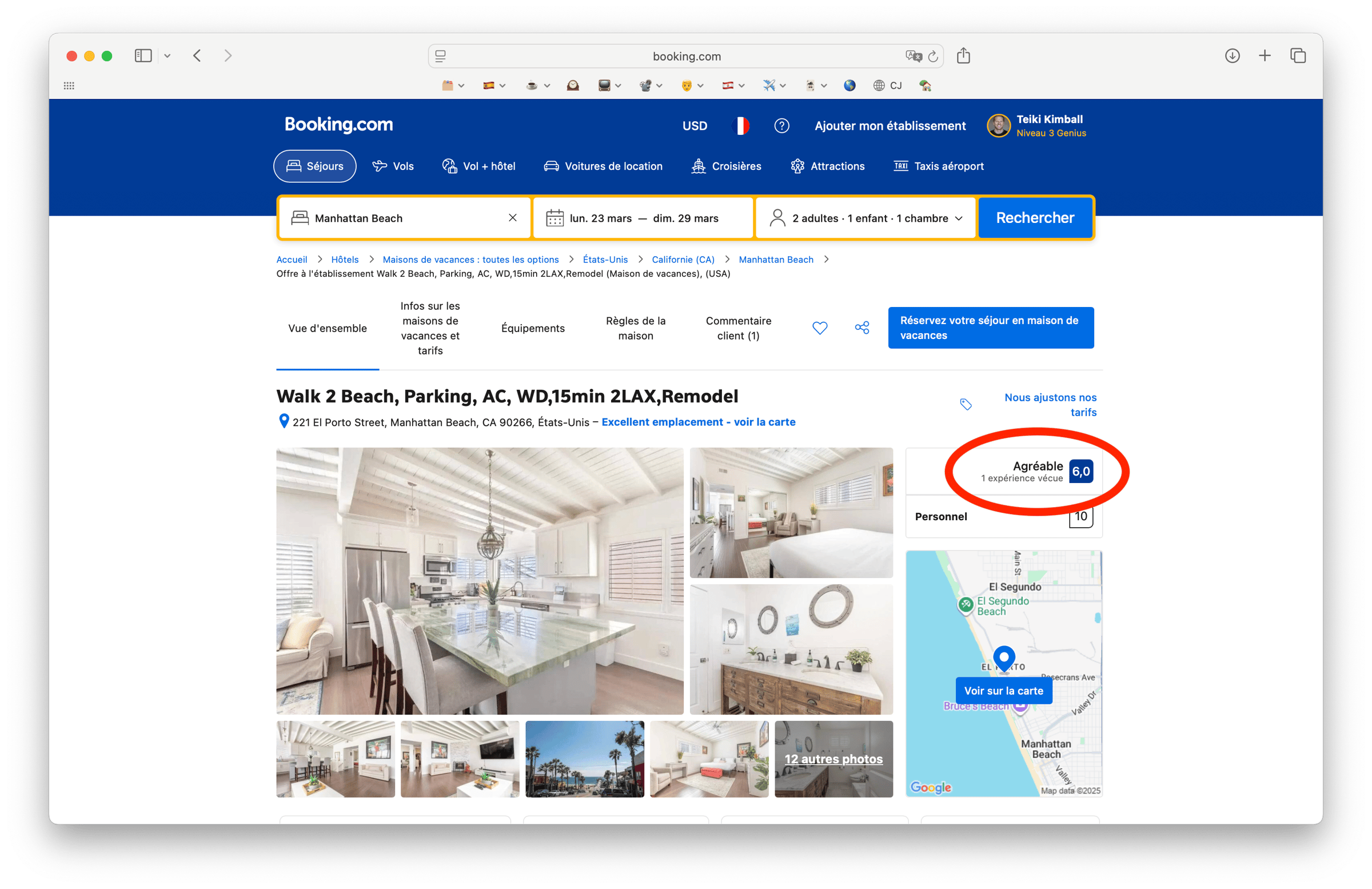Toggle Safari sidebar panel
This screenshot has height=889, width=1372.
tap(143, 56)
